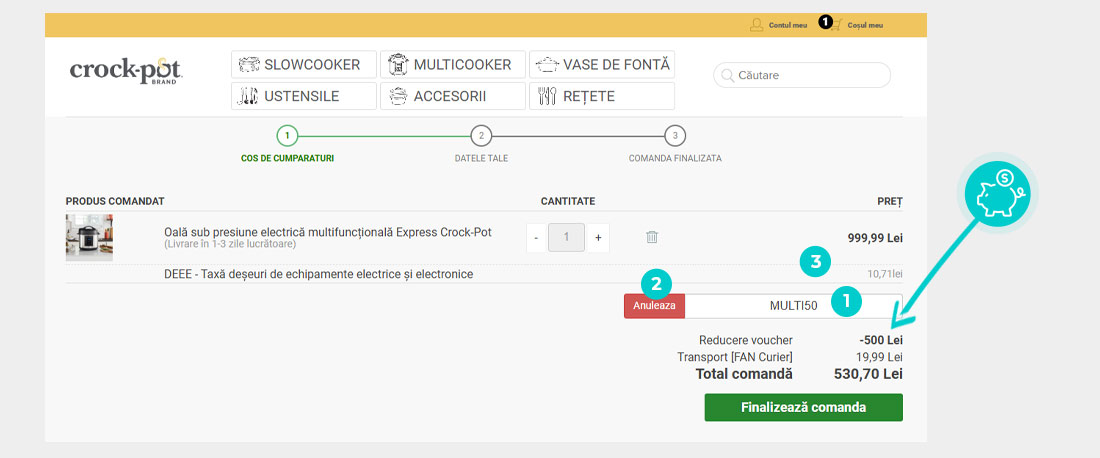Click the DEEE tax description text
The image size is (1100, 458).
tap(318, 274)
